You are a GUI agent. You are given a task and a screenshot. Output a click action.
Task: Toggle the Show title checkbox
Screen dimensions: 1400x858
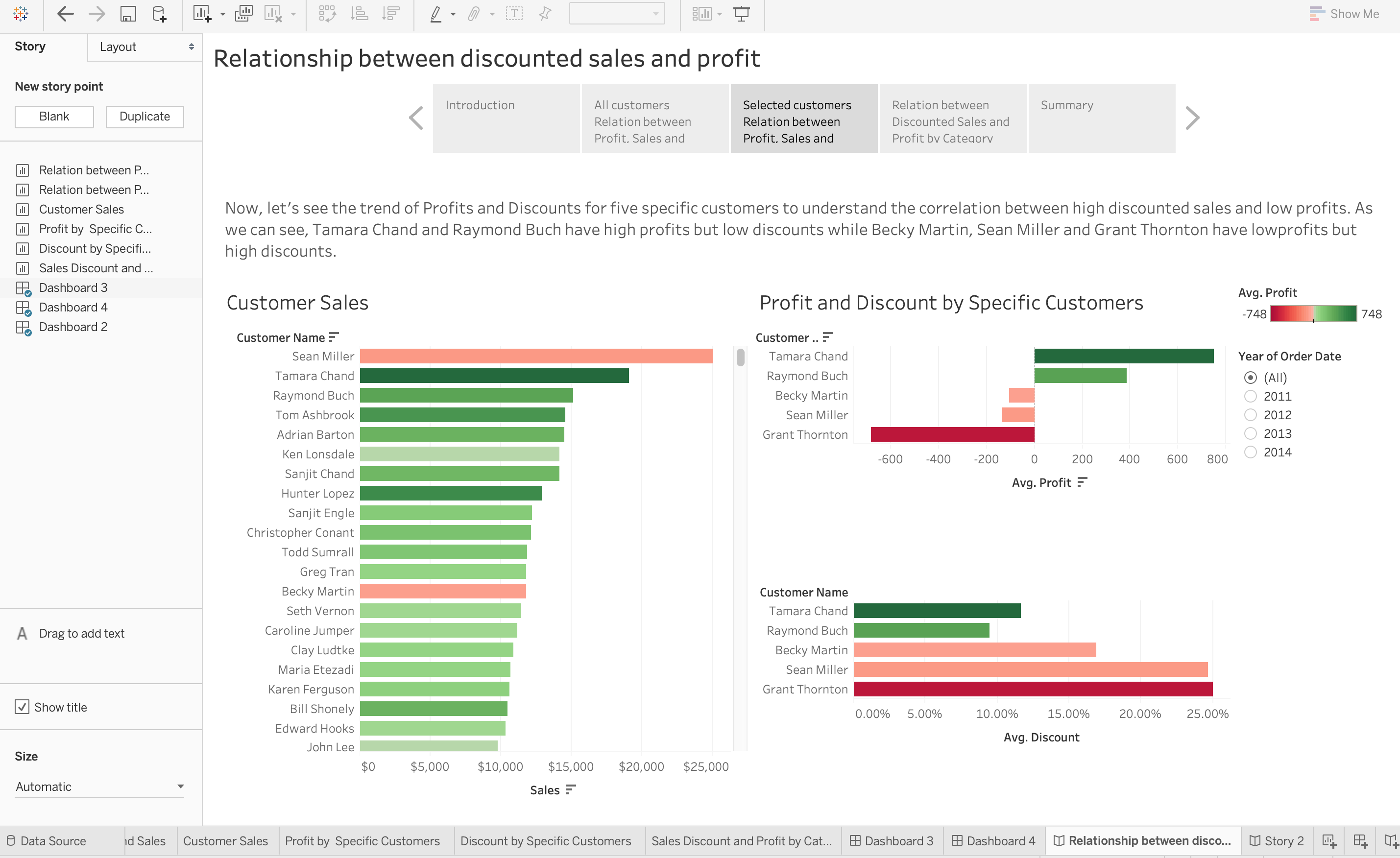coord(22,707)
